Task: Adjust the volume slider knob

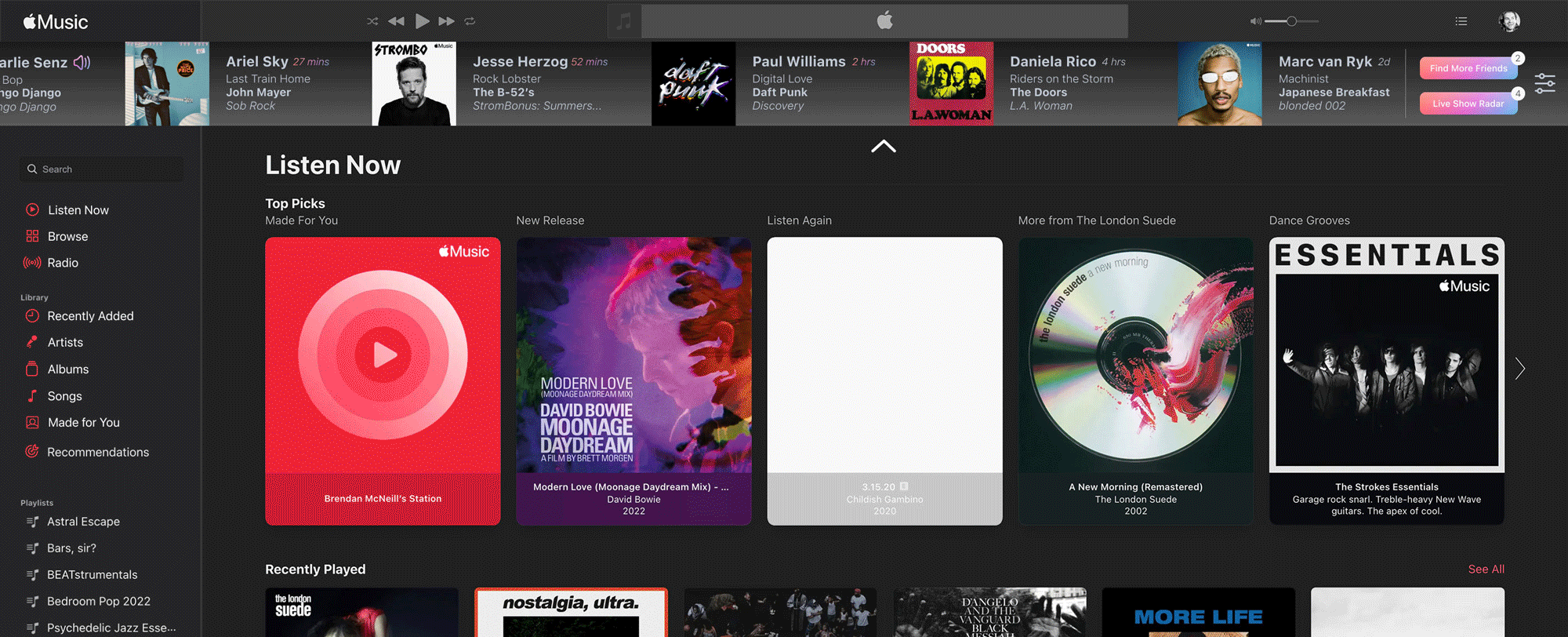Action: [1291, 21]
